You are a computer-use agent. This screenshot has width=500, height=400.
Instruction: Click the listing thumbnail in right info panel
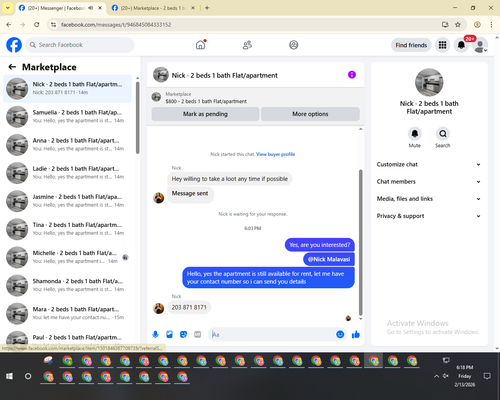pos(429,83)
